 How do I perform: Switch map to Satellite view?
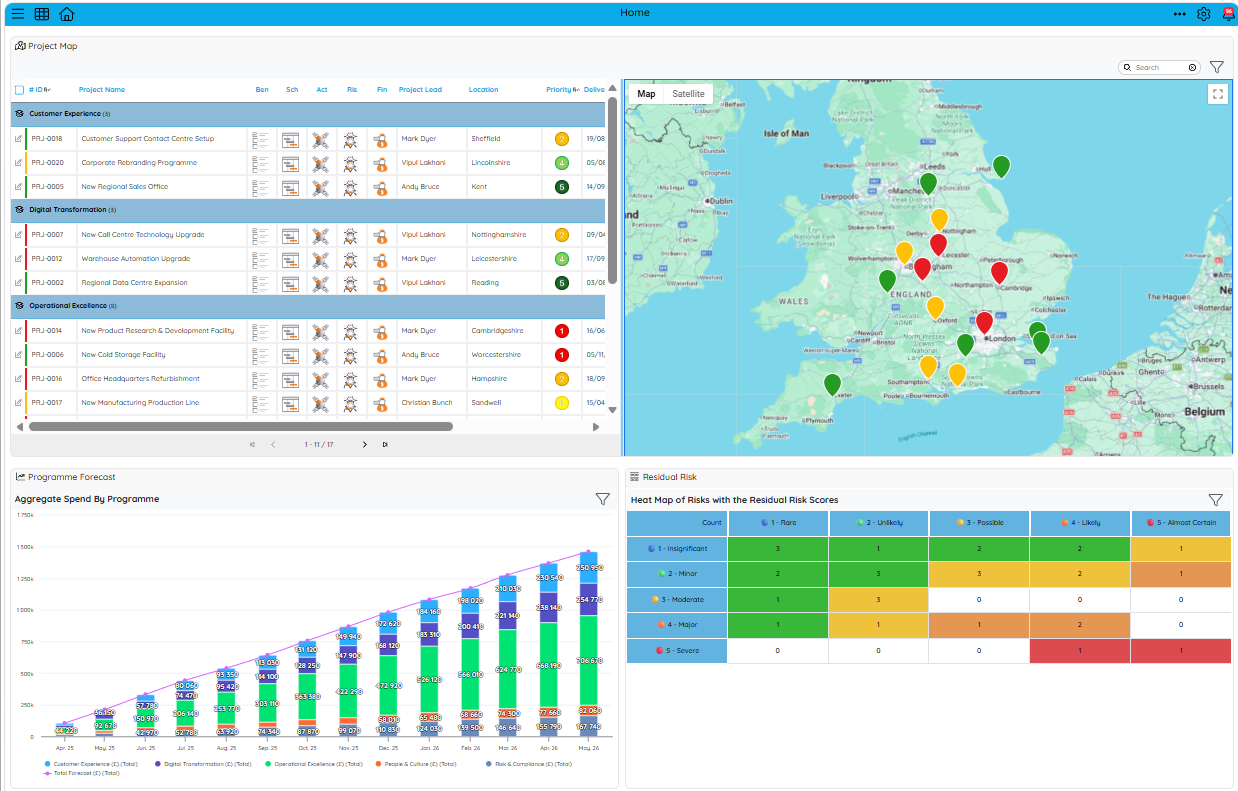click(x=688, y=94)
